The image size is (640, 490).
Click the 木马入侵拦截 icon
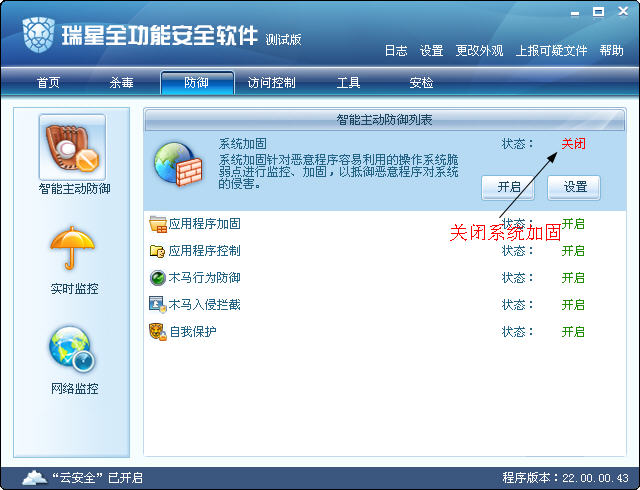[158, 305]
